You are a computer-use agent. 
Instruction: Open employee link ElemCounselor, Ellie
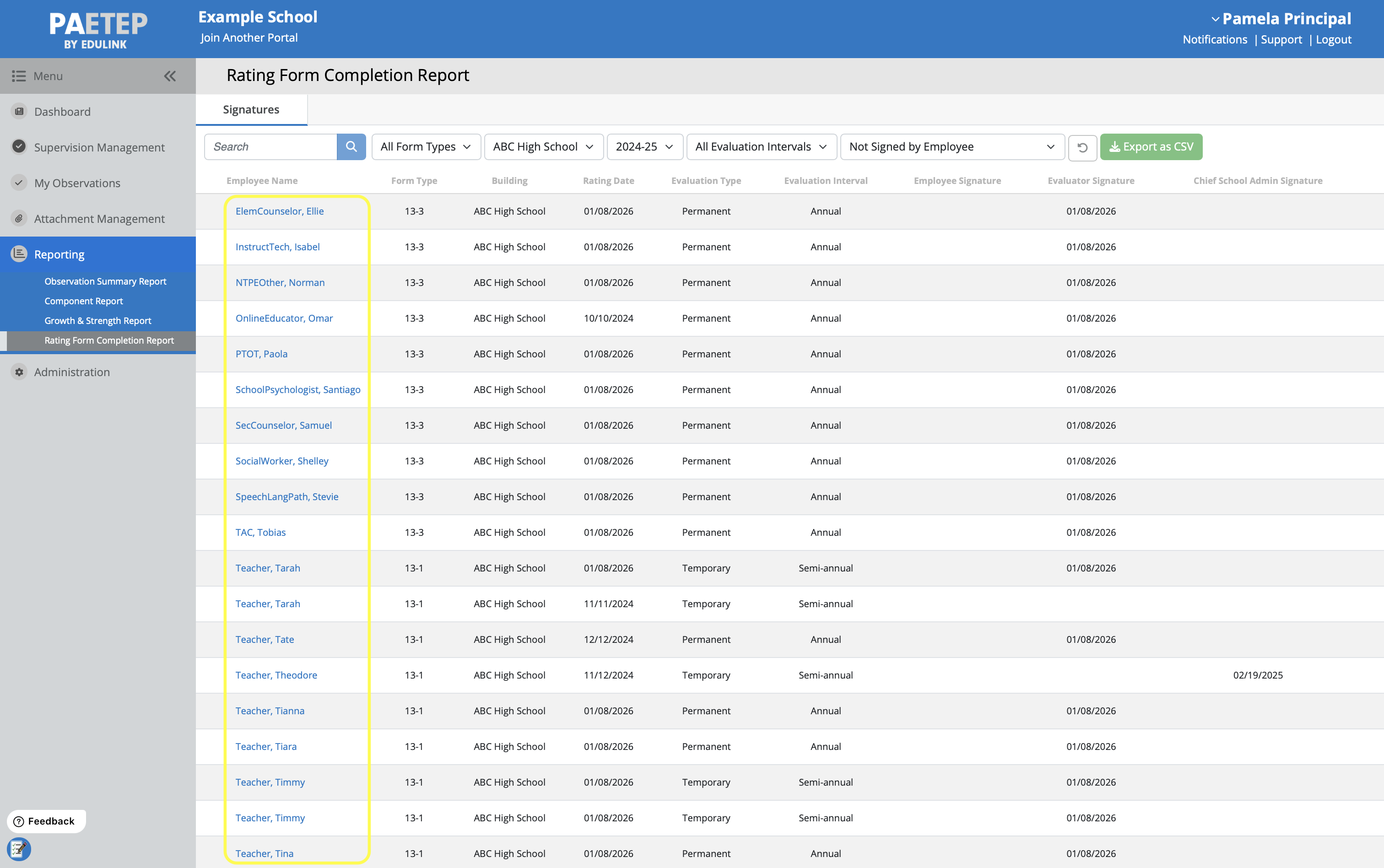coord(280,211)
